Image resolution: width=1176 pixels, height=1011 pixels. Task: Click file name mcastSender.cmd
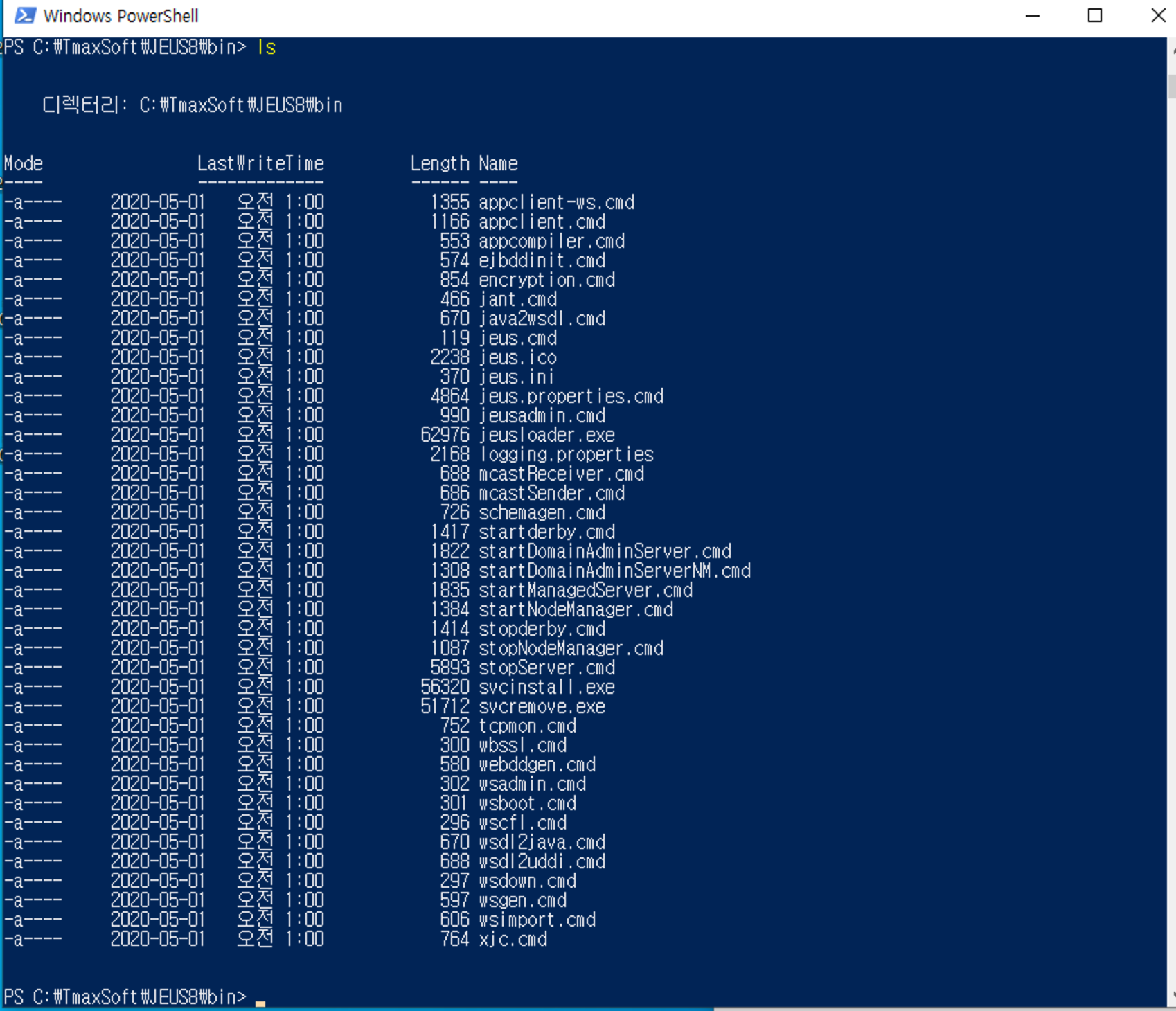click(x=552, y=493)
